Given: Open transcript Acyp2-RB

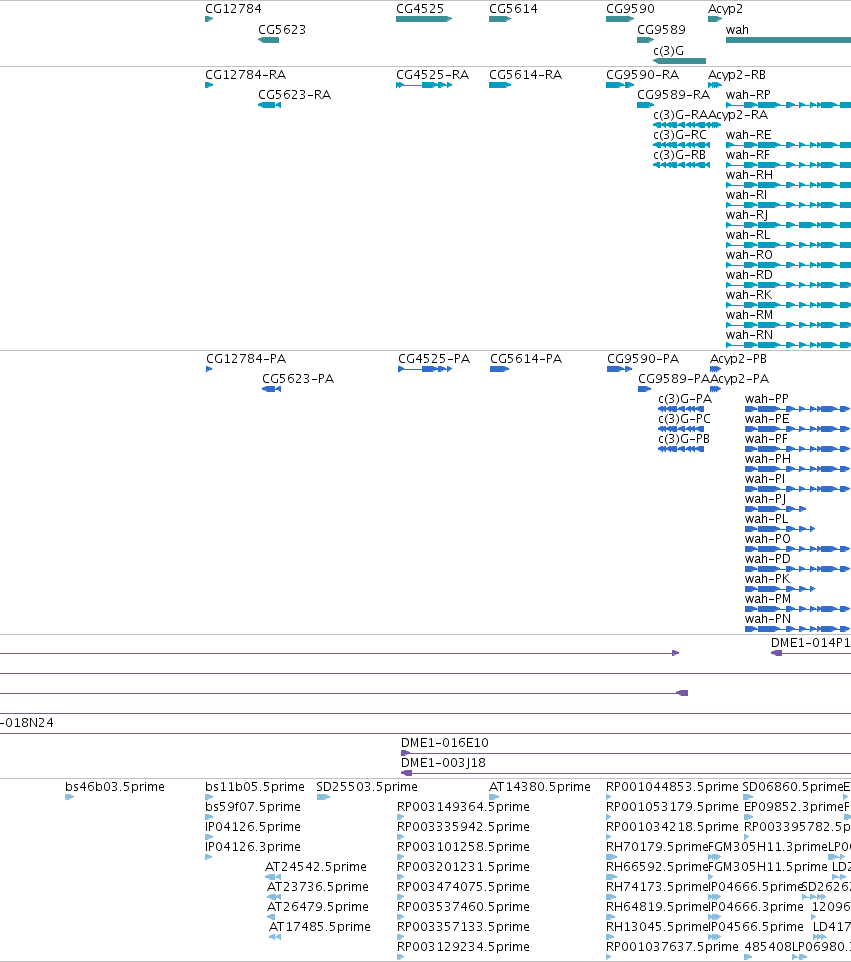Looking at the screenshot, I should (x=736, y=75).
